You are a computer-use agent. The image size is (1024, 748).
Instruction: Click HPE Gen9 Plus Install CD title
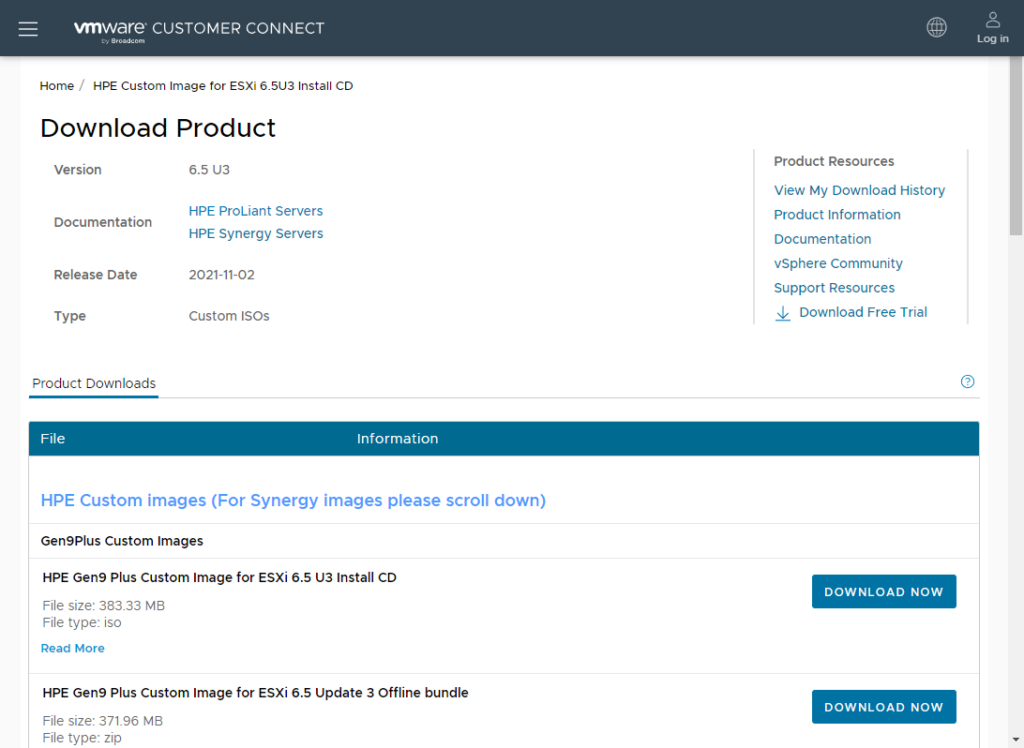(219, 577)
